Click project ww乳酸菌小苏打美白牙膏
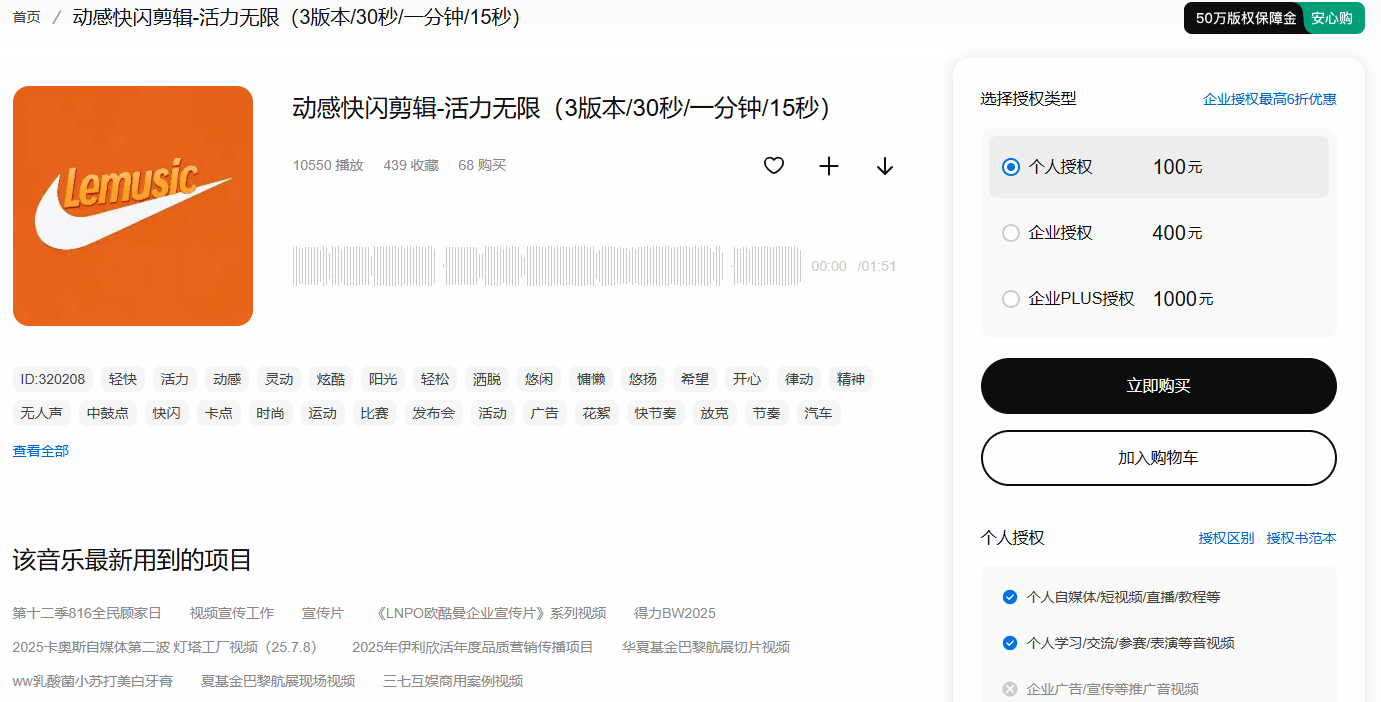 (x=93, y=681)
